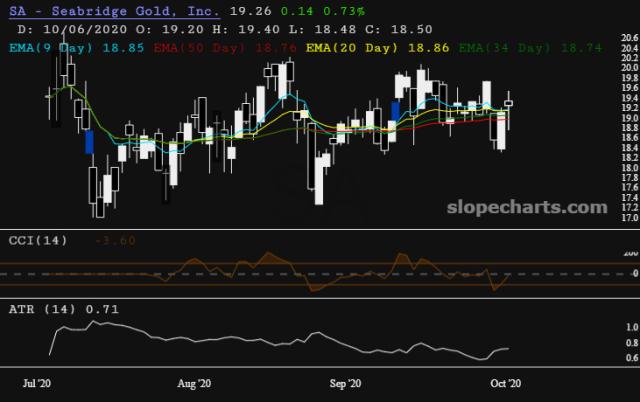Click the 0.73% percent change value
This screenshot has width=640, height=402.
[x=348, y=12]
